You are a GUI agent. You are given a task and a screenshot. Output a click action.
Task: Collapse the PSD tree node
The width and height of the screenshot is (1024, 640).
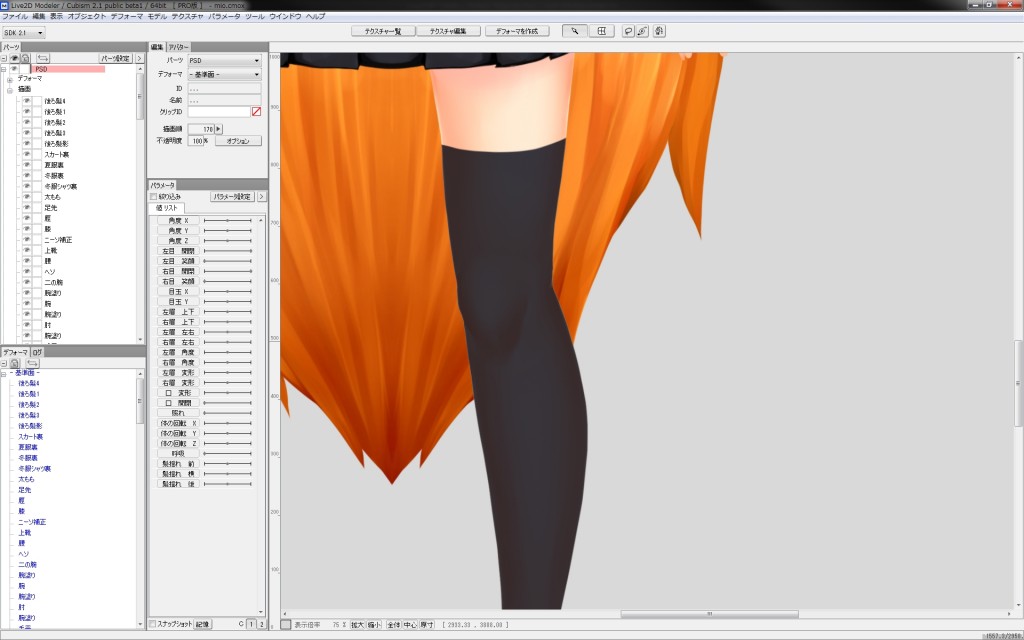(x=3, y=69)
